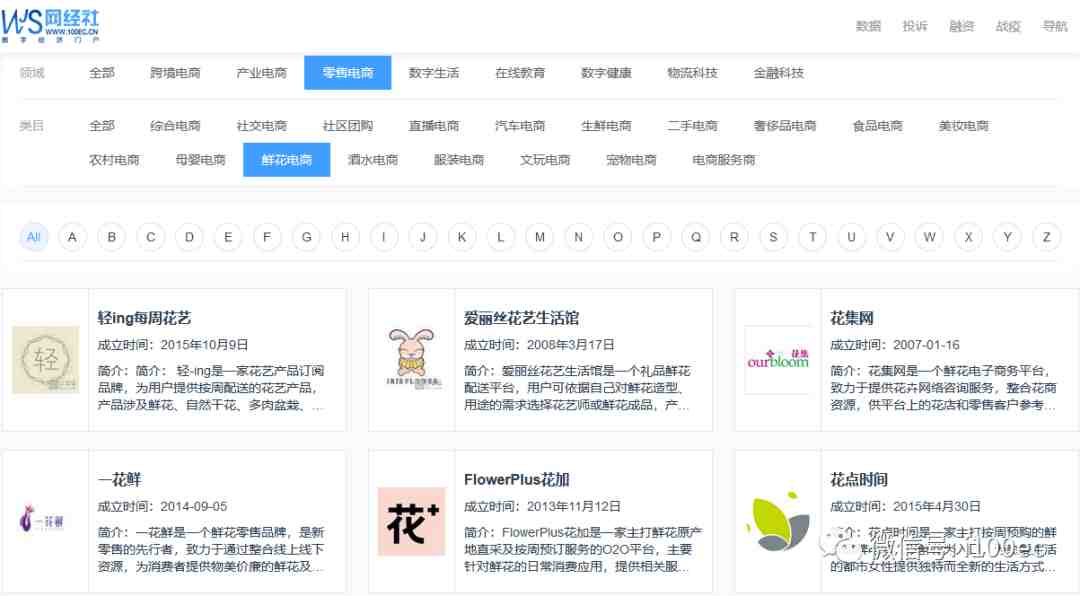1080x596 pixels.
Task: Open 投诉 in the top navigation
Action: (x=915, y=26)
